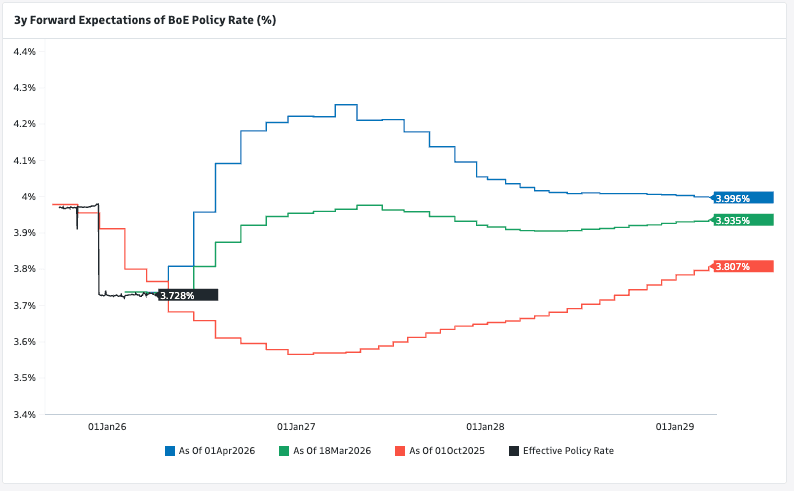
Task: Toggle the As Of 01Apr2026 legend label
Action: click(217, 451)
